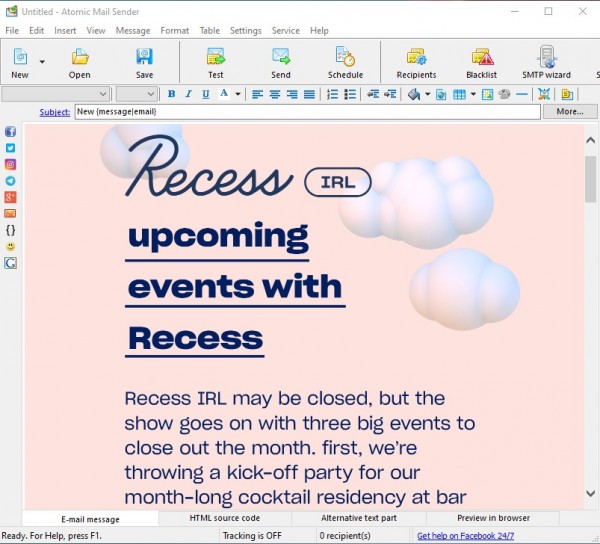Image resolution: width=600 pixels, height=544 pixels.
Task: Open the Settings menu
Action: 246,31
